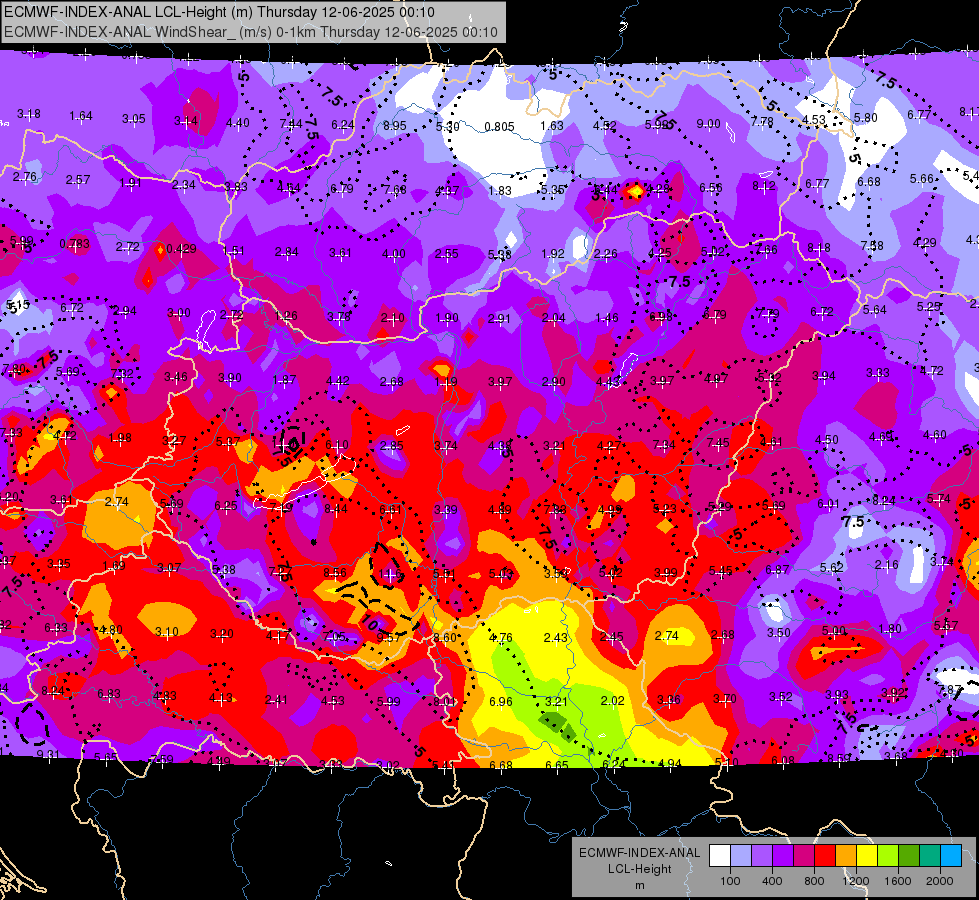Click the grid value 0.429
Image resolution: width=979 pixels, height=900 pixels.
[182, 249]
